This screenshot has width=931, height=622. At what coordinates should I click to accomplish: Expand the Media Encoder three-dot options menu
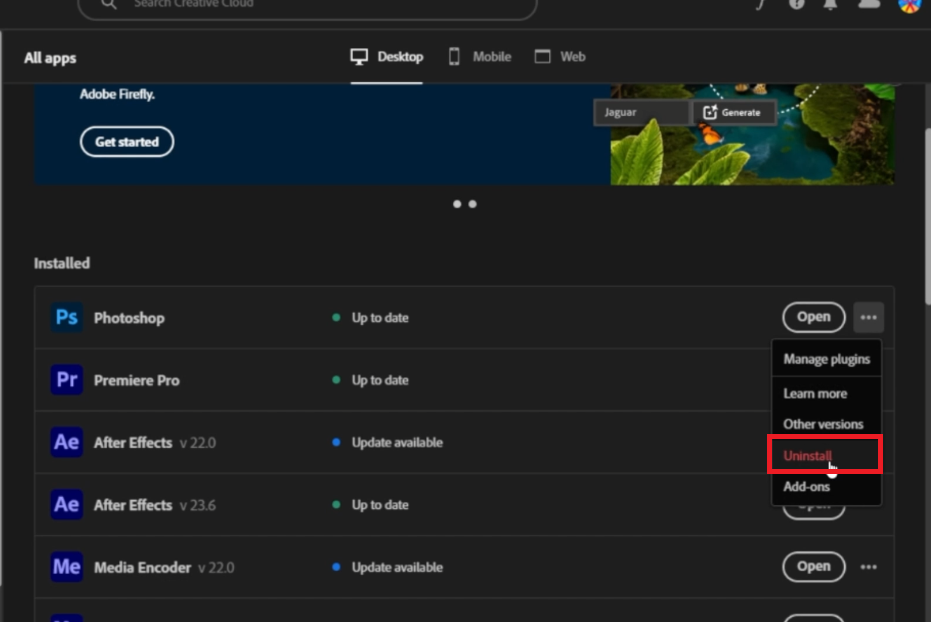click(x=868, y=567)
